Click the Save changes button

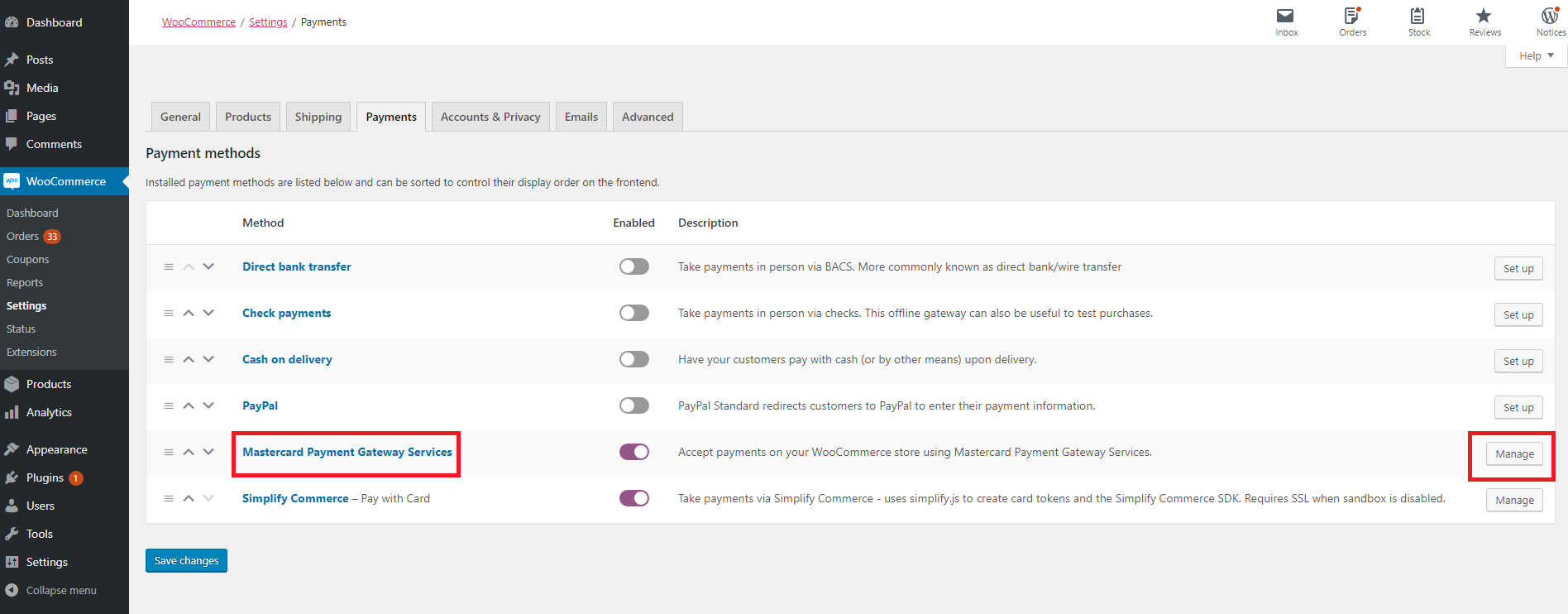[x=186, y=560]
